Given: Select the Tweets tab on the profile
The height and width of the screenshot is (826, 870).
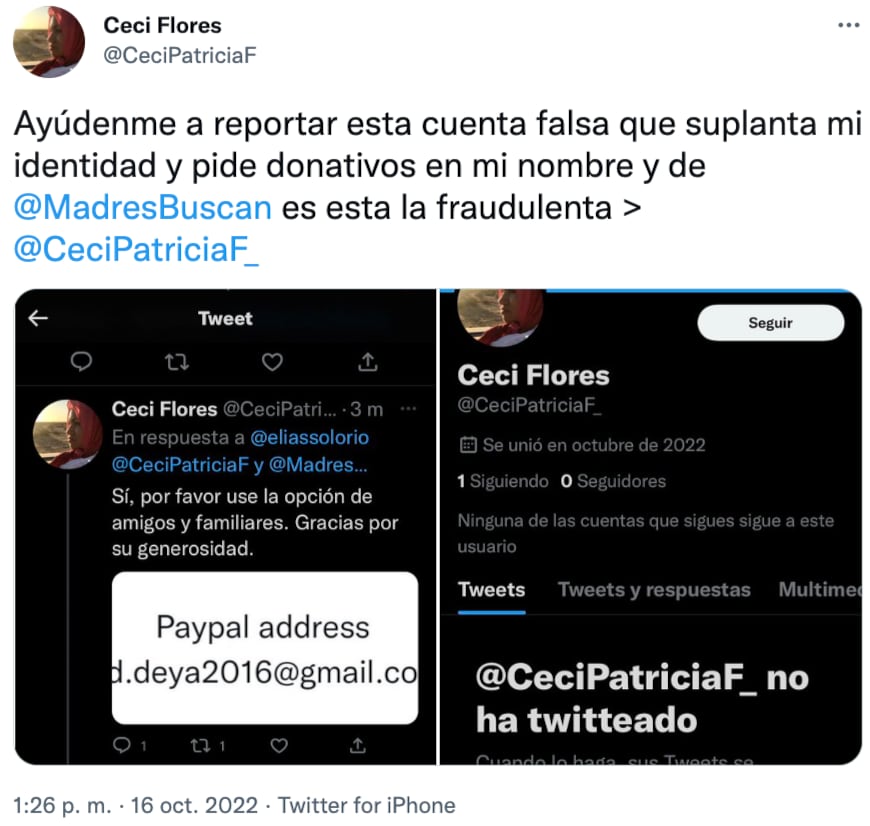Looking at the screenshot, I should click(x=491, y=589).
